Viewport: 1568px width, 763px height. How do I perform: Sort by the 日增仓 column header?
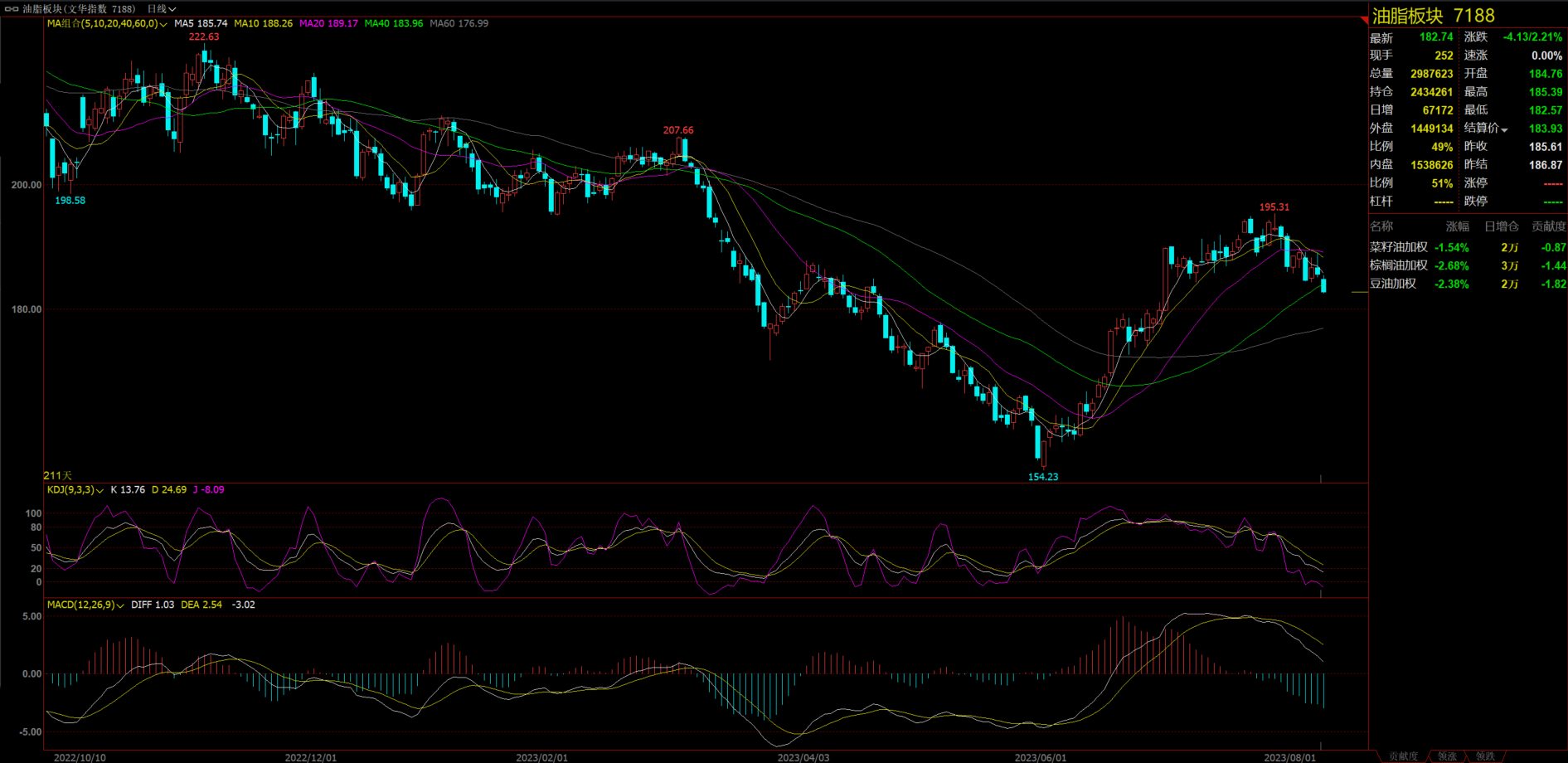pos(1502,226)
